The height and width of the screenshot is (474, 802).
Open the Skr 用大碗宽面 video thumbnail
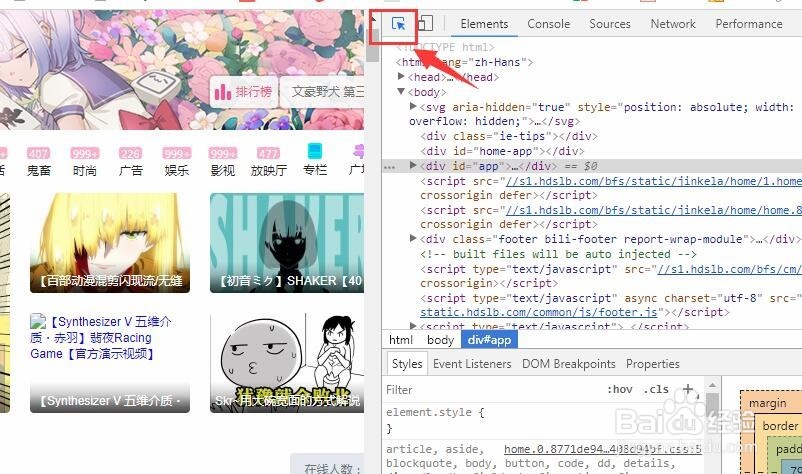coord(287,363)
